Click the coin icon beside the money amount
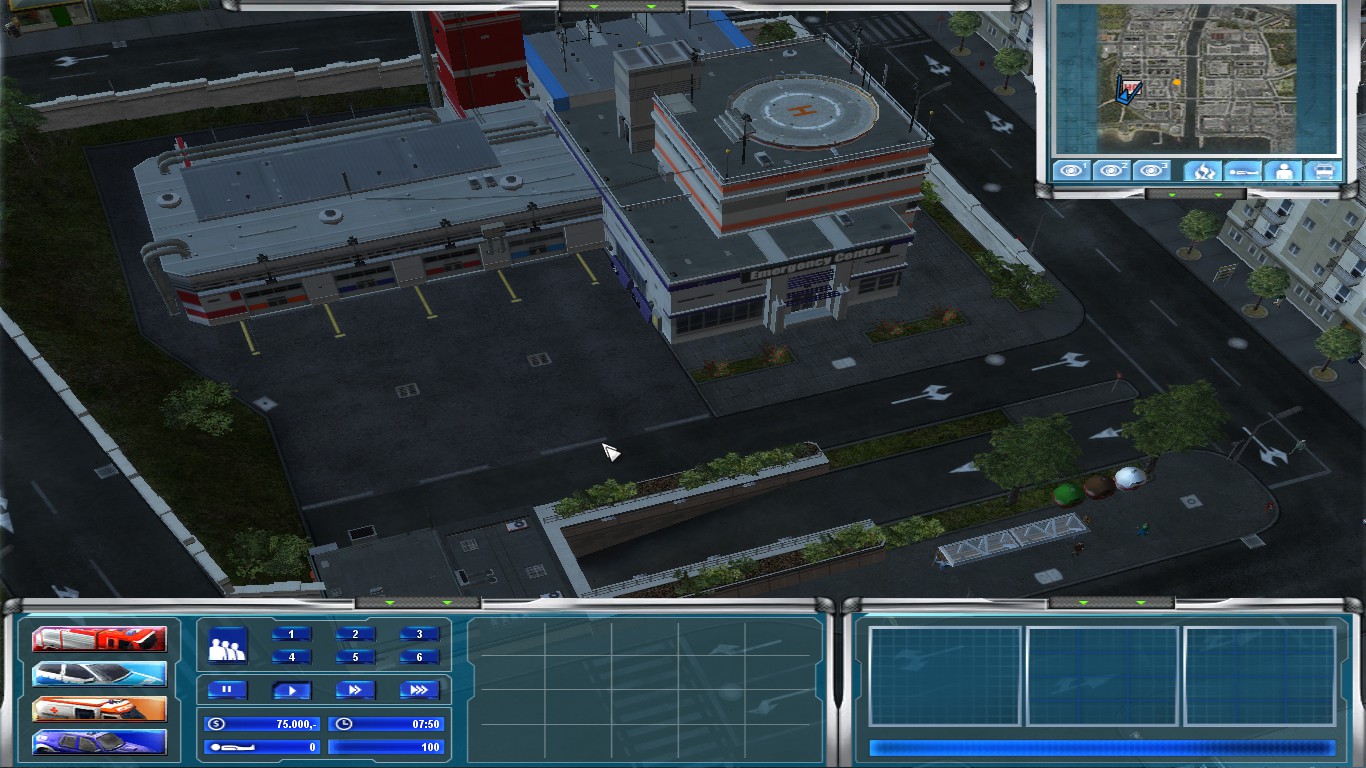The height and width of the screenshot is (768, 1366). tap(216, 724)
